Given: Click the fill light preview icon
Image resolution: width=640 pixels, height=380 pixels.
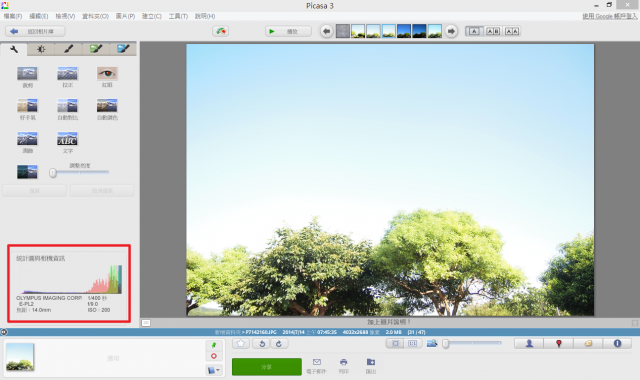Looking at the screenshot, I should coord(27,172).
